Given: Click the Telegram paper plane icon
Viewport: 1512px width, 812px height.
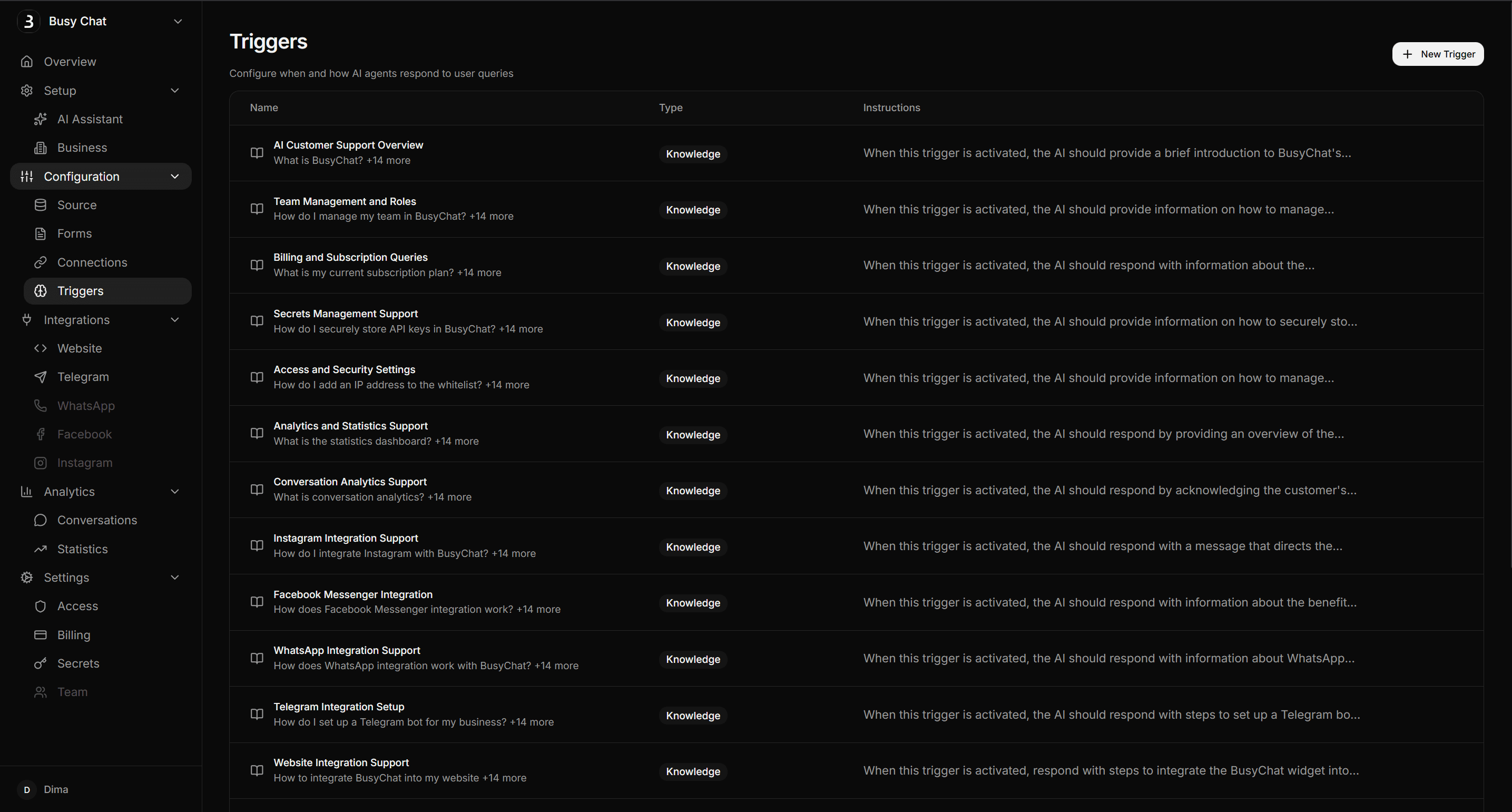Looking at the screenshot, I should coord(40,377).
